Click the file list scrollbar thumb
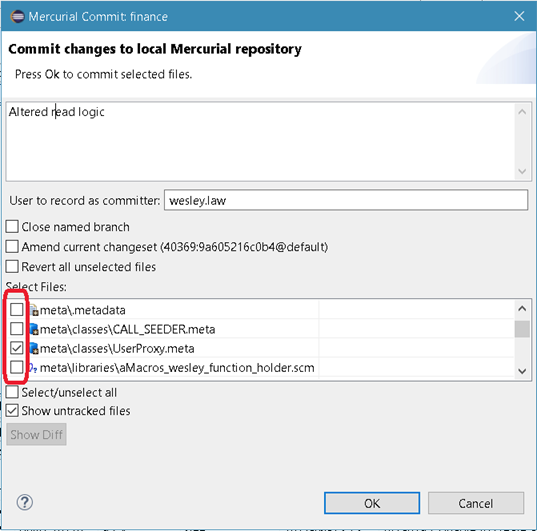This screenshot has width=537, height=531. coord(522,329)
